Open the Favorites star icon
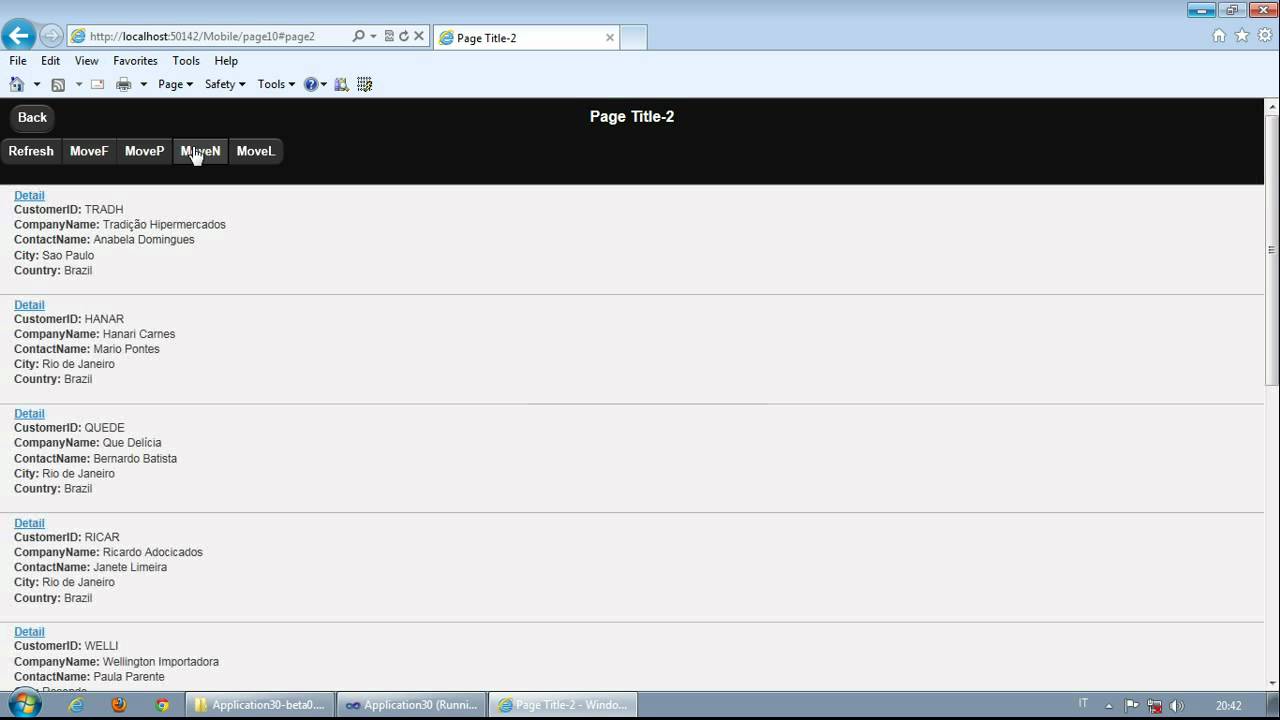Viewport: 1280px width, 720px height. click(x=1242, y=36)
